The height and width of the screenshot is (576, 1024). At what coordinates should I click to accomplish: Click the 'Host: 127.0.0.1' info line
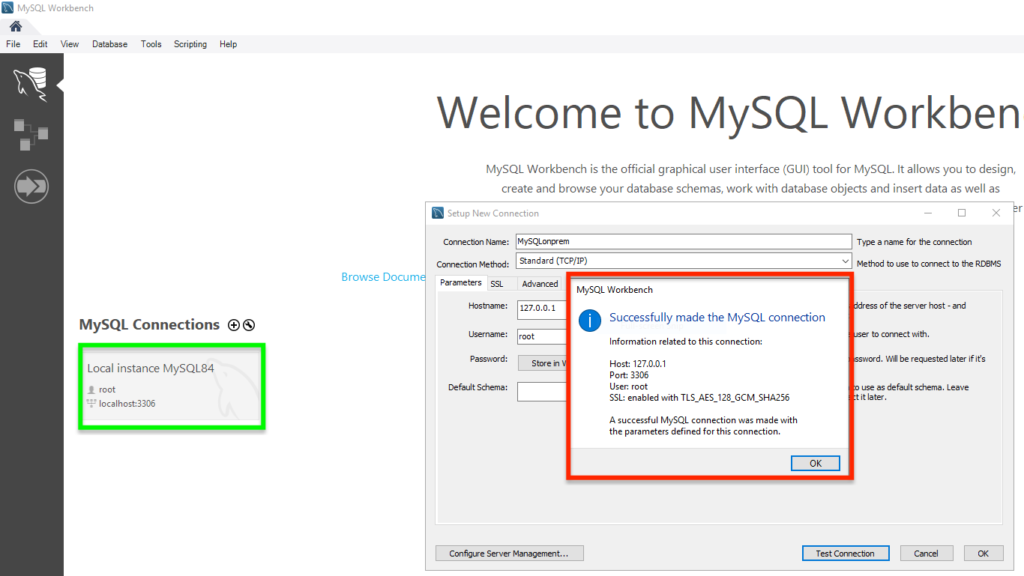coord(637,364)
